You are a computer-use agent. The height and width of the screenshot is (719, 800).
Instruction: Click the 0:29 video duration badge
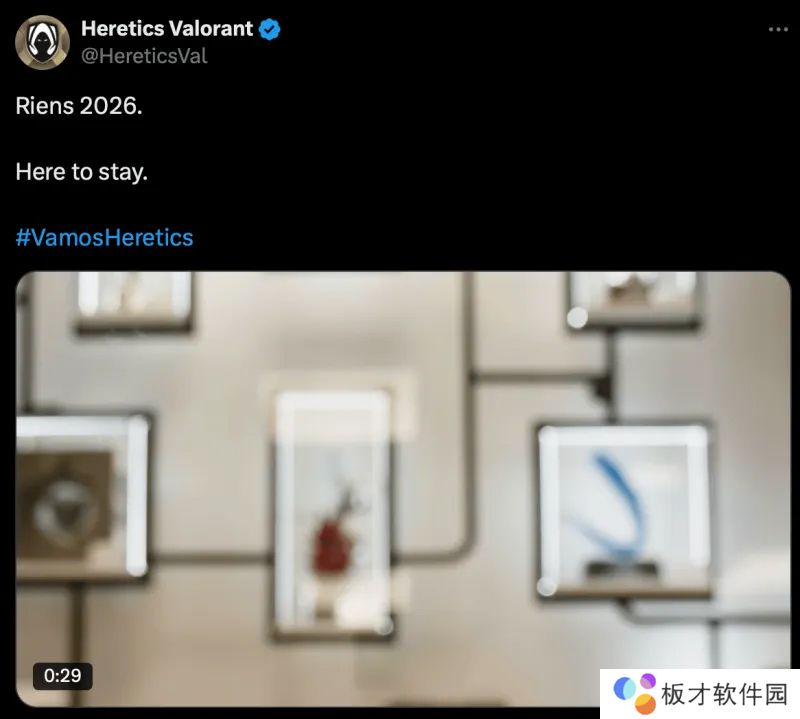click(63, 676)
